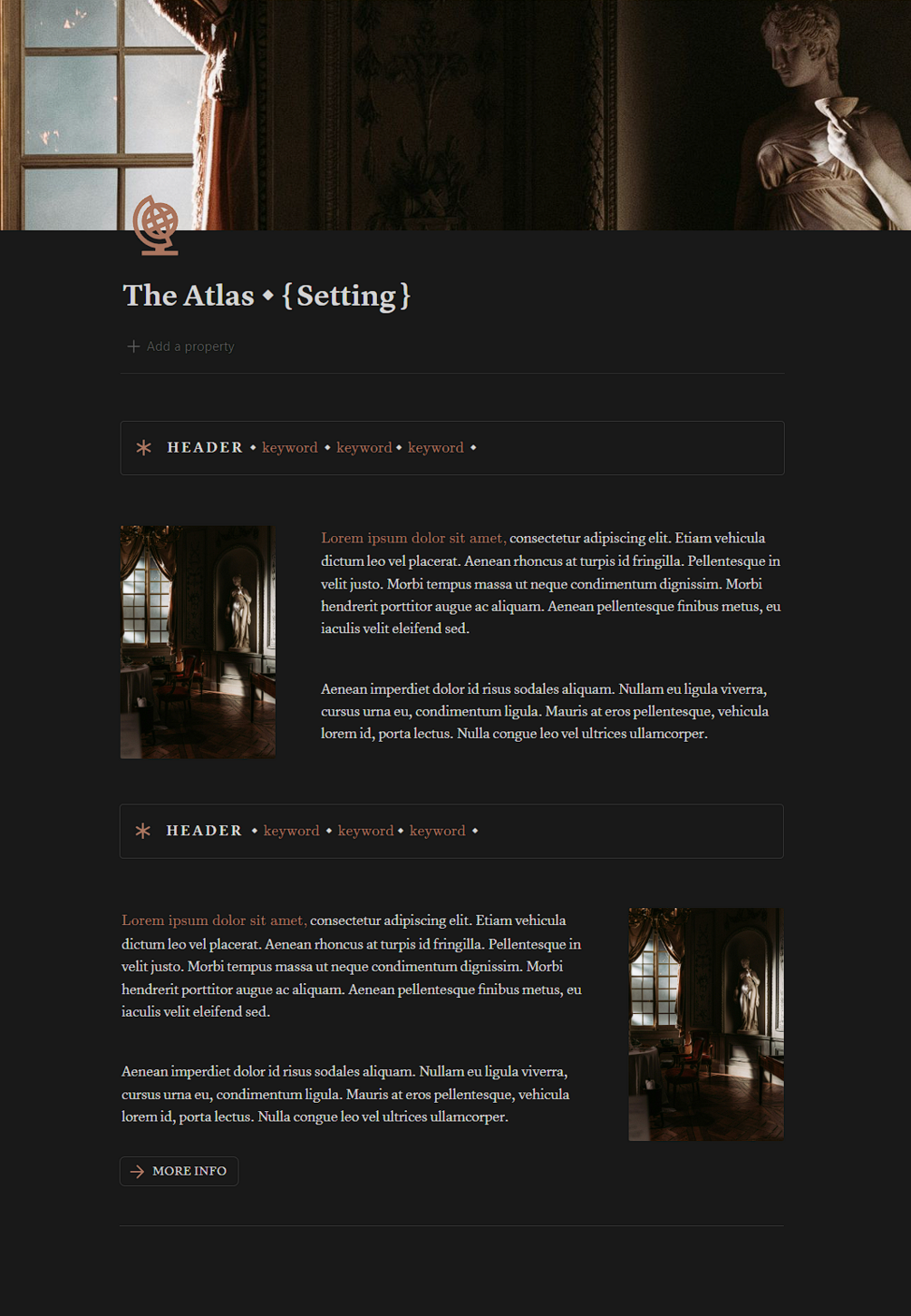The height and width of the screenshot is (1316, 911).
Task: Click the plus icon beside Add a property
Action: (133, 346)
